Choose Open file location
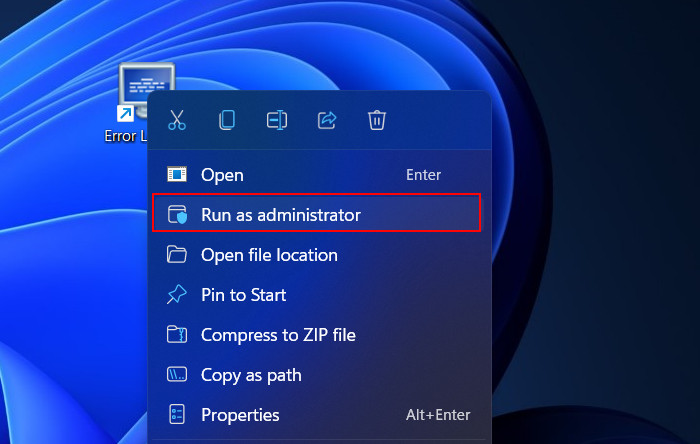Screen dimensions: 700x444 click(317, 255)
